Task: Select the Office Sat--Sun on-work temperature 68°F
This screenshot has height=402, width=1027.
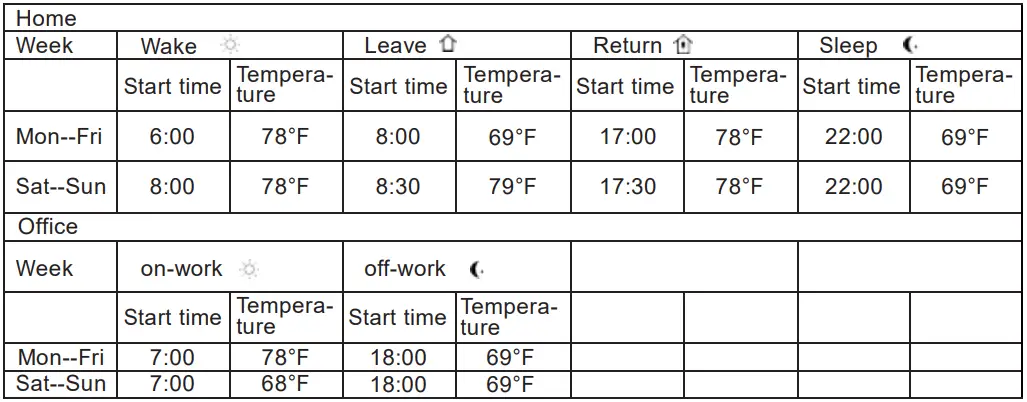Action: [285, 384]
